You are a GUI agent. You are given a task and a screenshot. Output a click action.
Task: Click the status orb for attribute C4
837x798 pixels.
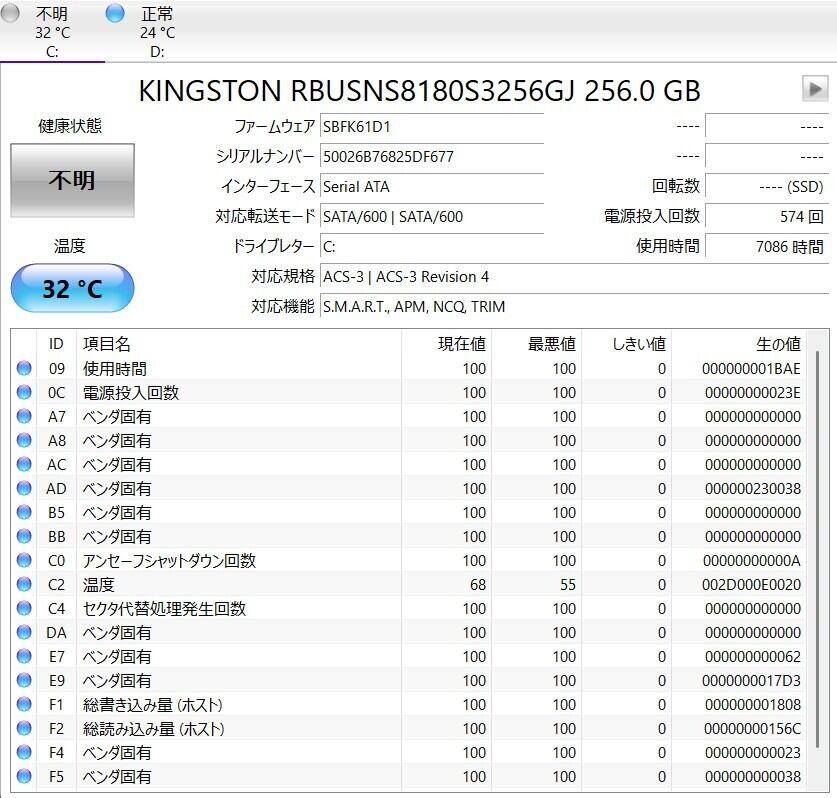(x=24, y=609)
